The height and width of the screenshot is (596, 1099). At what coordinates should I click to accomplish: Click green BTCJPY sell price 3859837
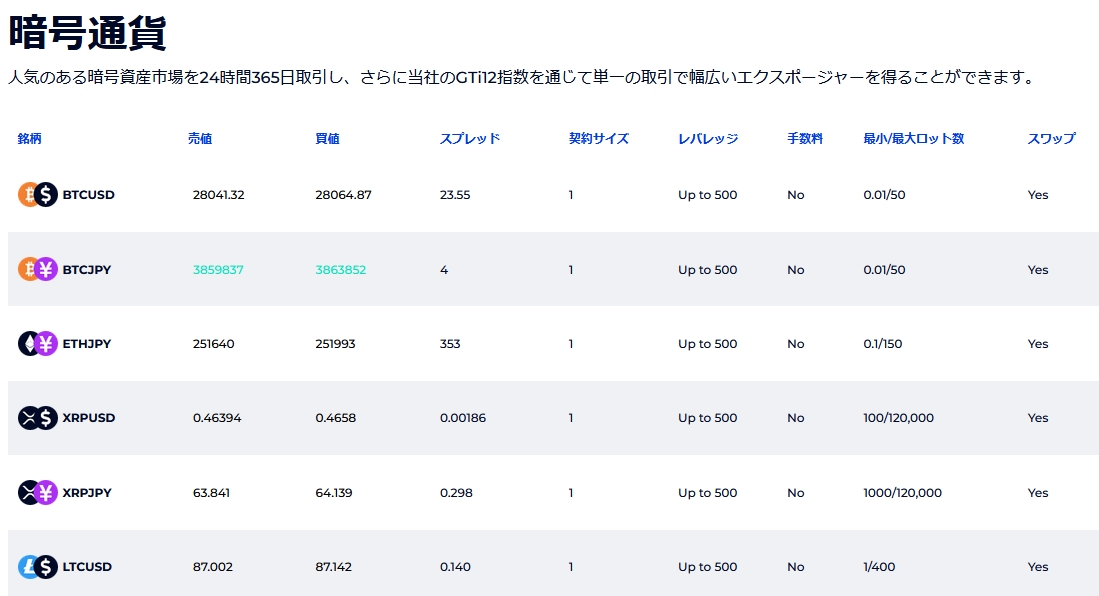point(218,270)
